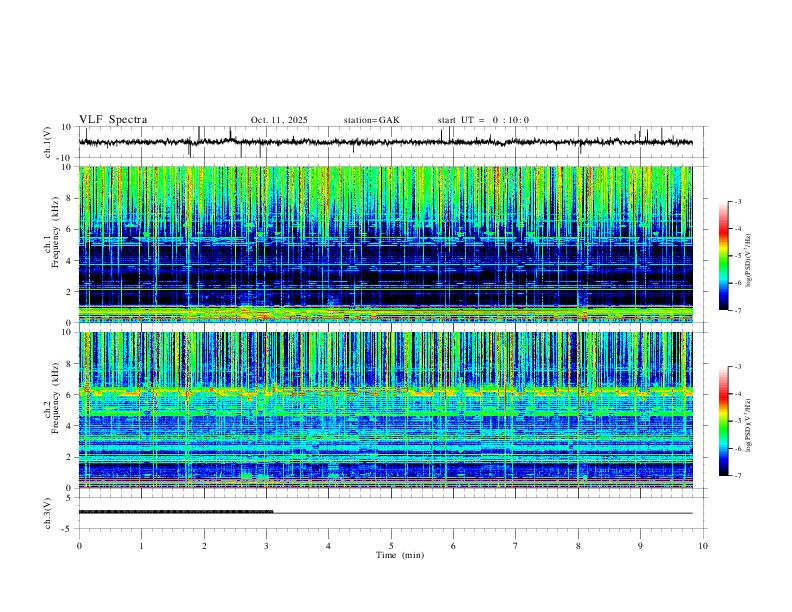Click the date 'Oct. 11, 2025'
Screen dimensions: 792x612
(279, 120)
